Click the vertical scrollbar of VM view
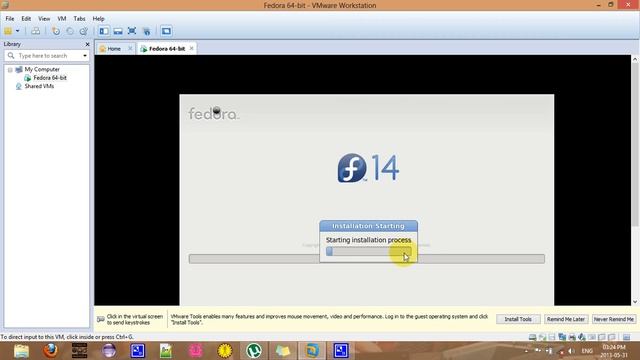Image resolution: width=640 pixels, height=360 pixels. coord(635,143)
